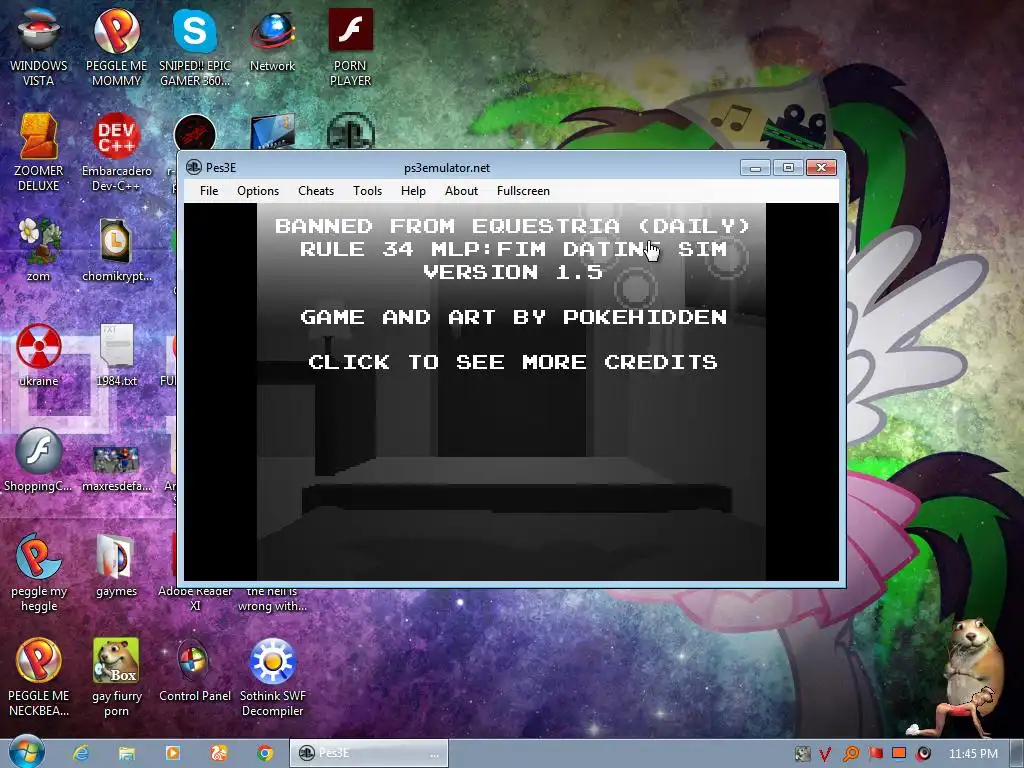This screenshot has height=768, width=1024.
Task: Open the orange UC Browser taskbar icon
Action: click(219, 753)
